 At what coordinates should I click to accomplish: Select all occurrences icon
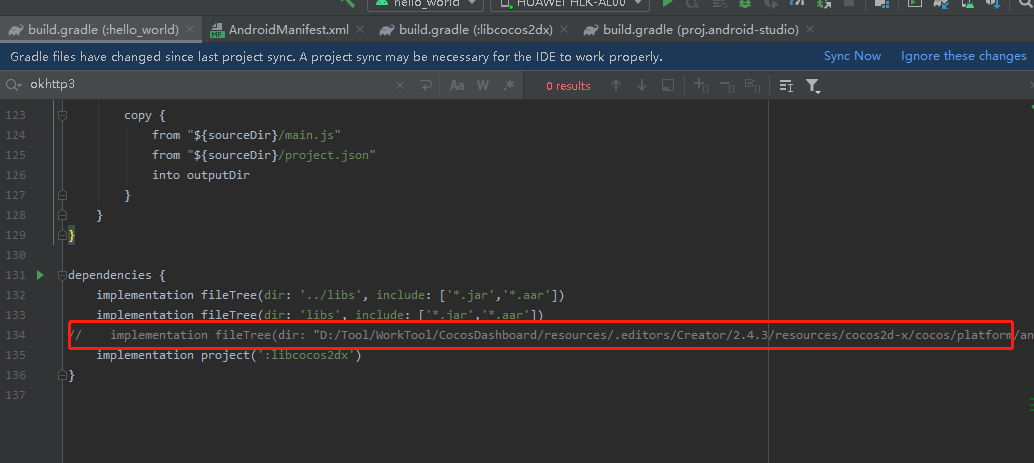point(752,85)
